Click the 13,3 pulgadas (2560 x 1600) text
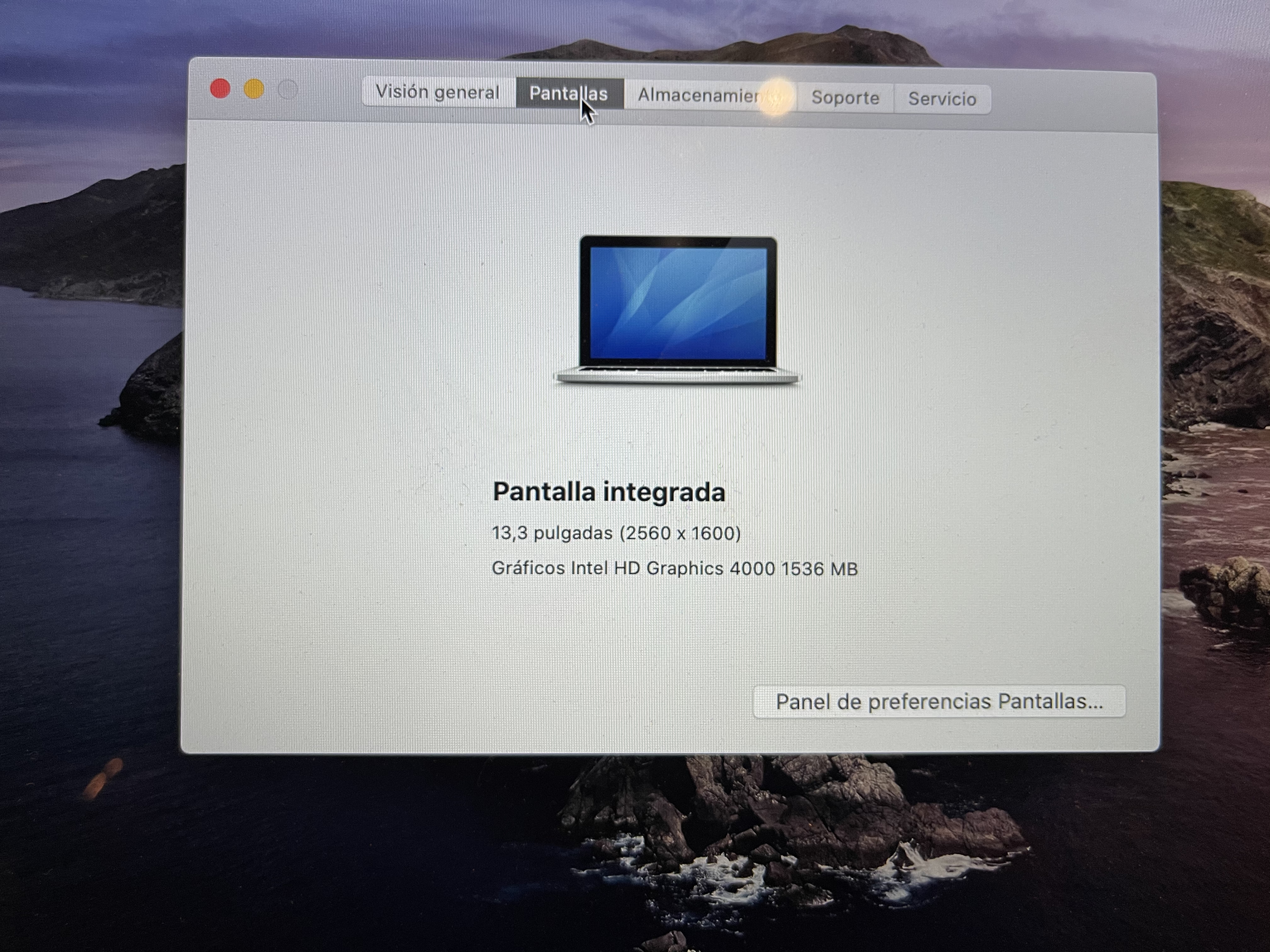1270x952 pixels. coord(617,533)
